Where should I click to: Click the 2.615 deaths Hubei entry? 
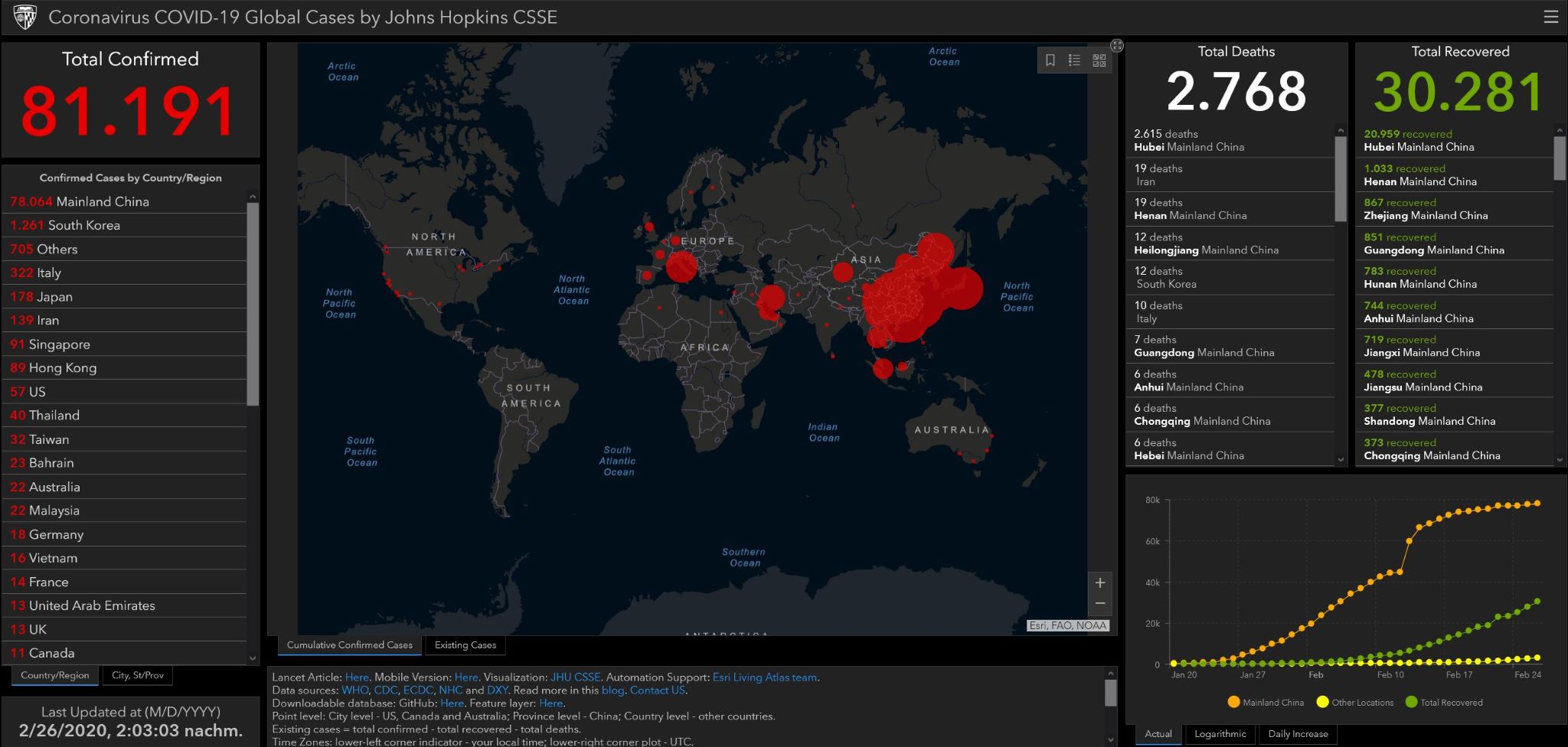coord(1231,140)
